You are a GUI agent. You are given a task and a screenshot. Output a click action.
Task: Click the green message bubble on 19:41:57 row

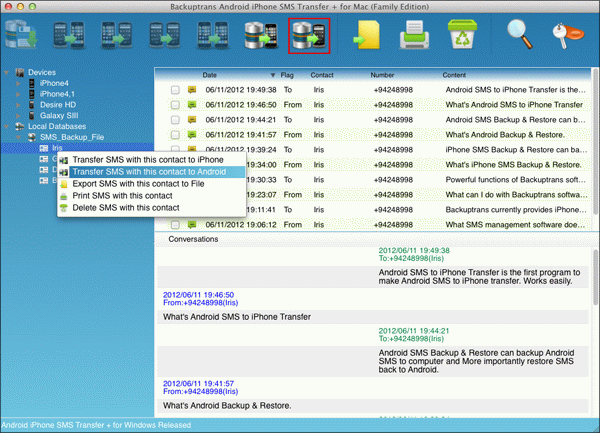click(192, 134)
